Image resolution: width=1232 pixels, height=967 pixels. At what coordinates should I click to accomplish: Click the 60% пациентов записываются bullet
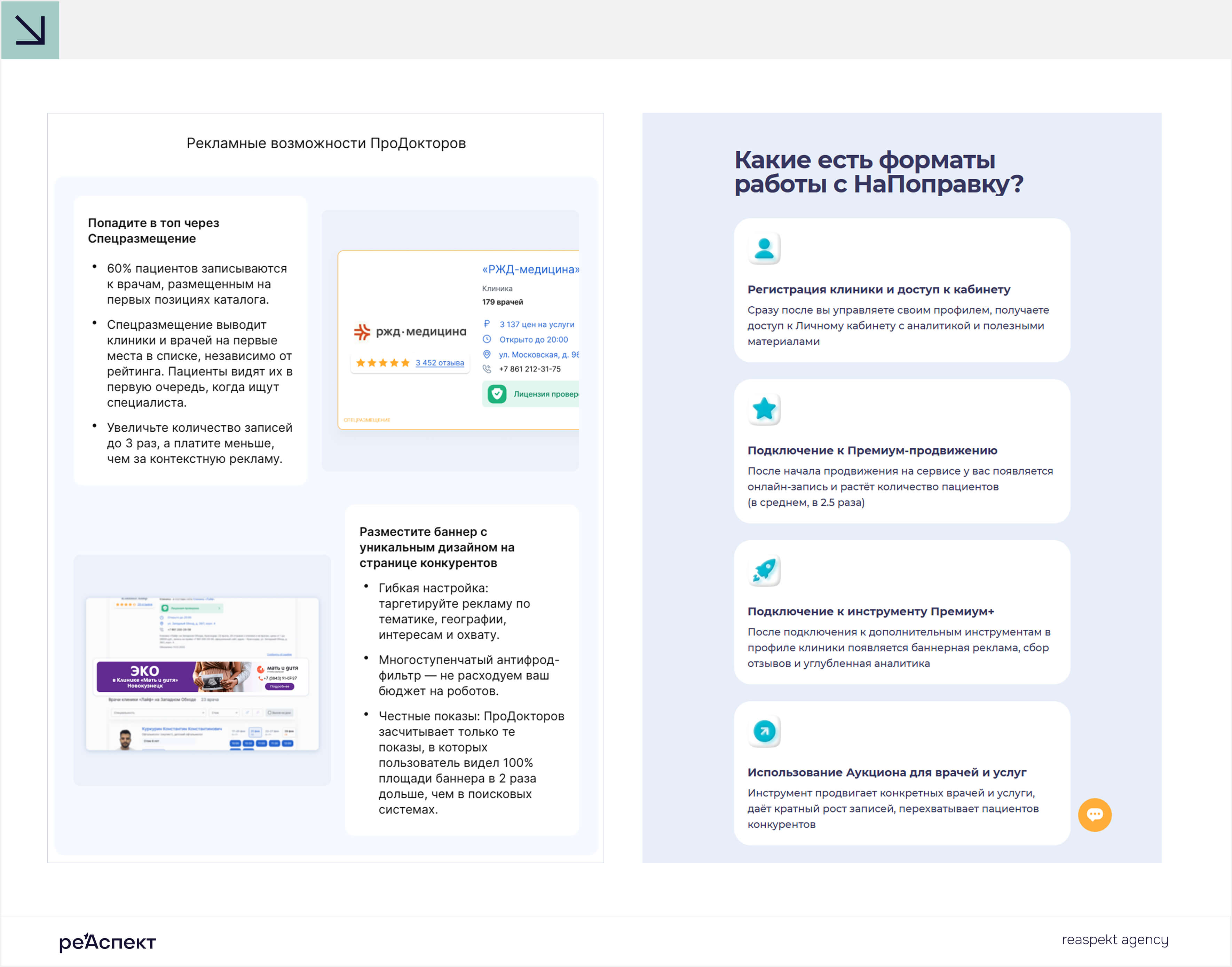[197, 284]
